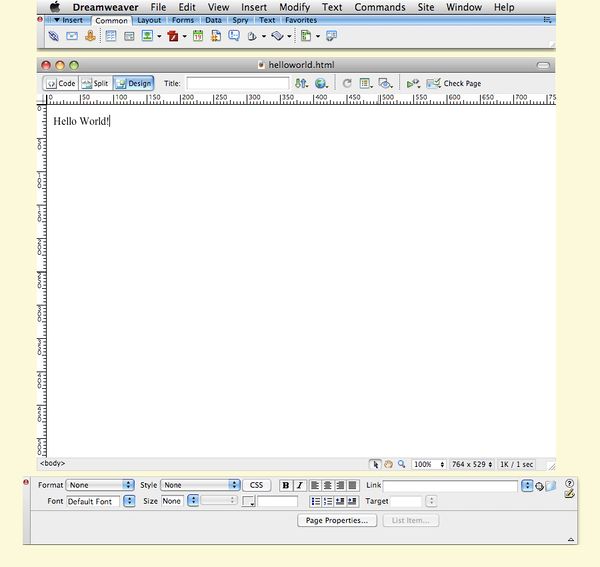Toggle Bold formatting in Properties panel
Image resolution: width=600 pixels, height=567 pixels.
point(285,485)
